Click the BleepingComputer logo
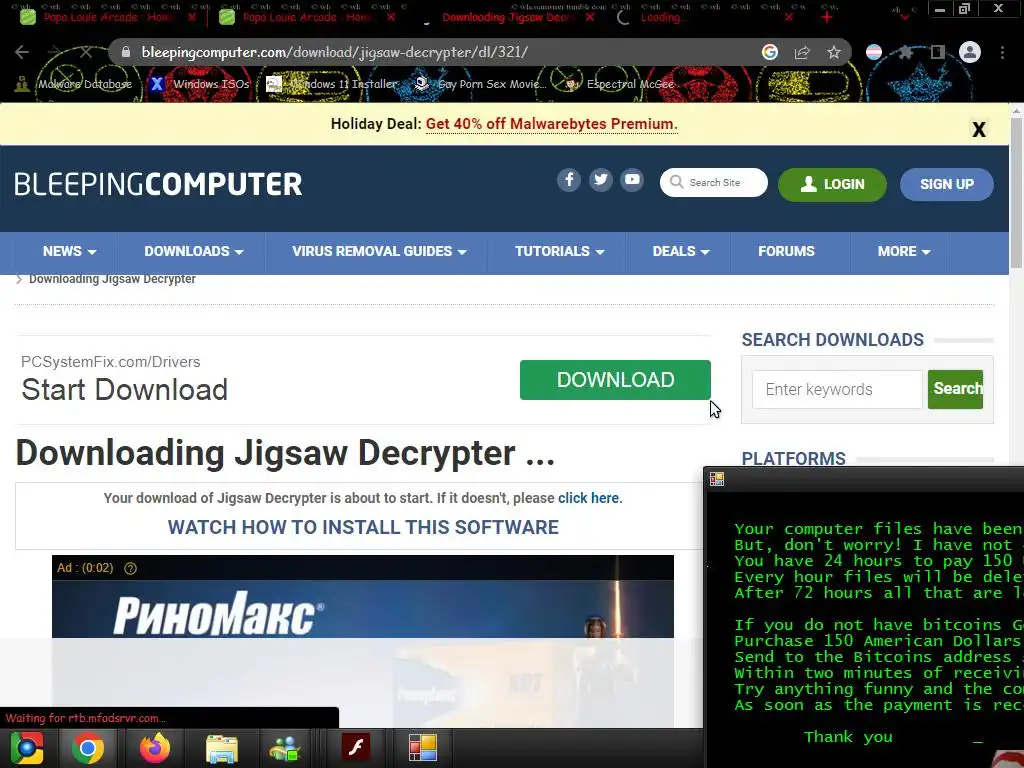Viewport: 1024px width, 768px height. [158, 184]
